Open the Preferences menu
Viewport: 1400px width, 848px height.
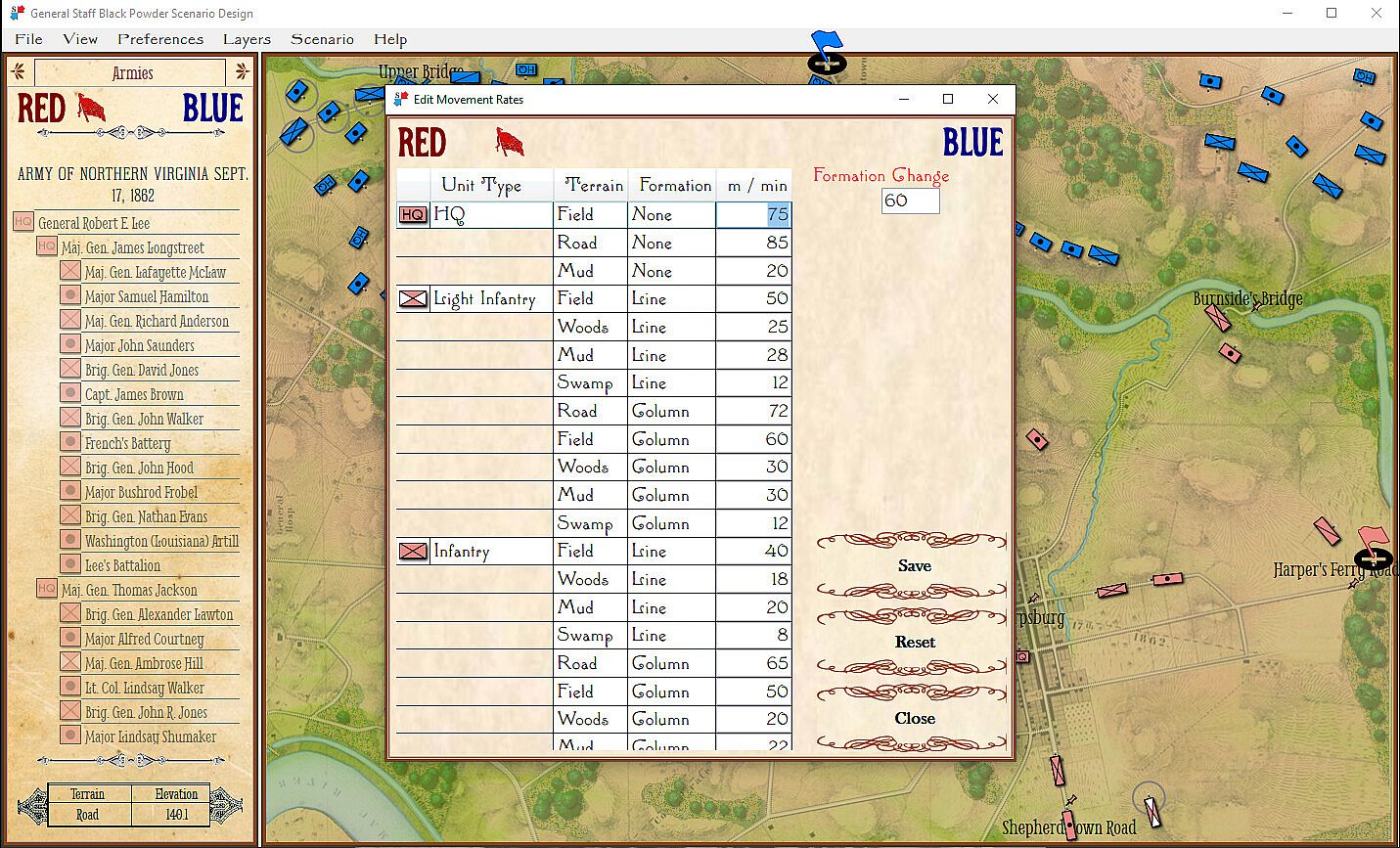tap(160, 39)
